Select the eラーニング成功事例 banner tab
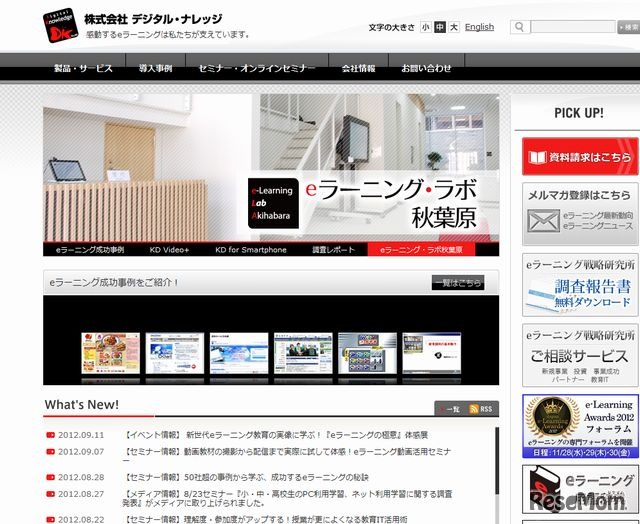The image size is (640, 524). click(90, 250)
